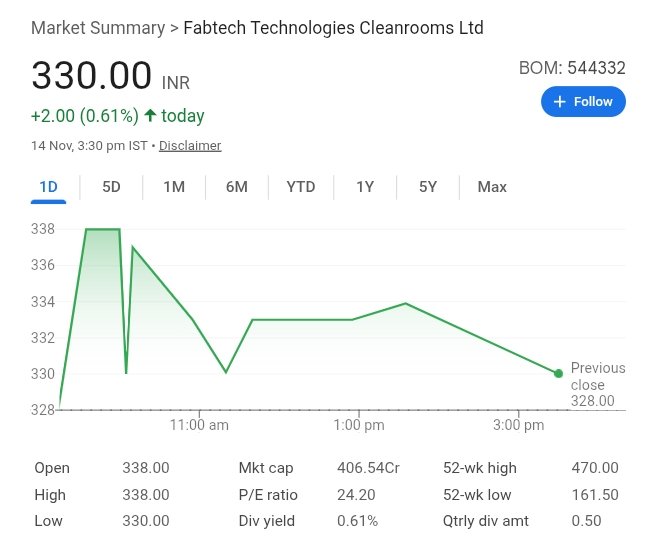
Task: Click the 11:00 am axis label
Action: tap(199, 425)
